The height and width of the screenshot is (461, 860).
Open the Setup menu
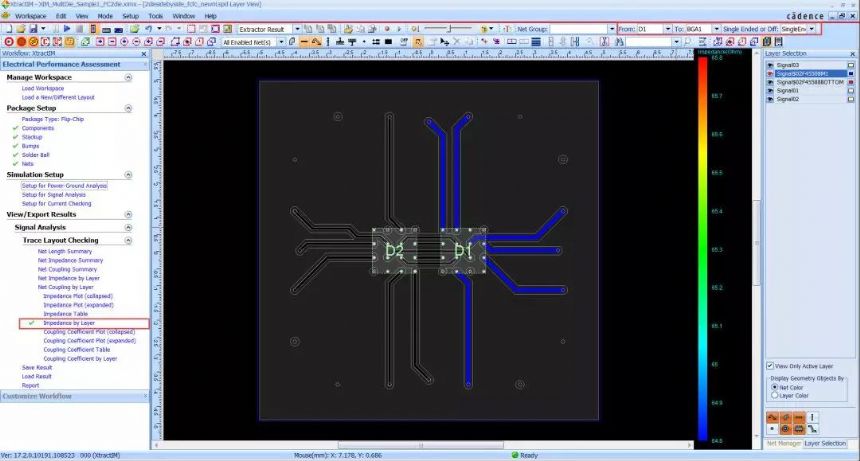(x=131, y=16)
